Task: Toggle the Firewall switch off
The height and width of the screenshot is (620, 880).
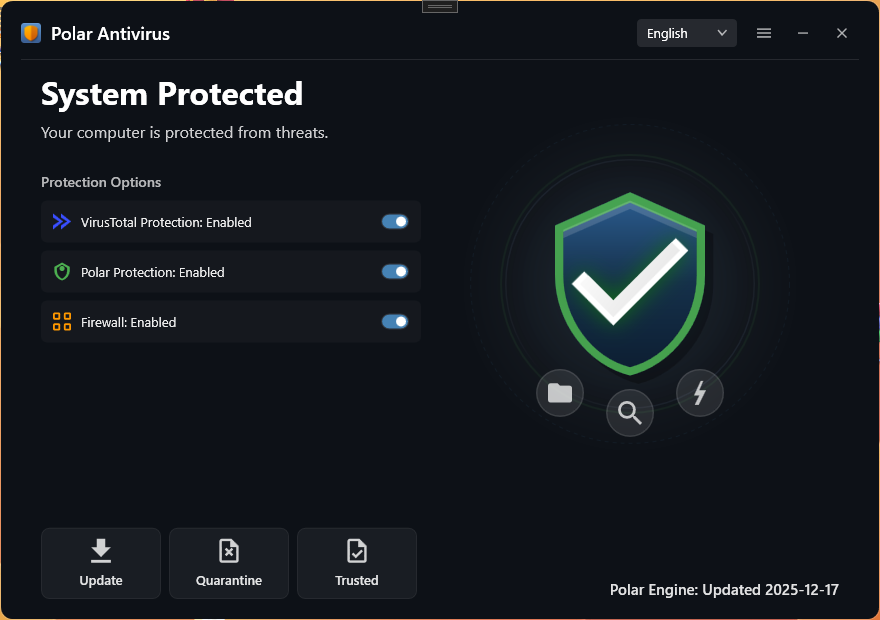Action: coord(395,322)
